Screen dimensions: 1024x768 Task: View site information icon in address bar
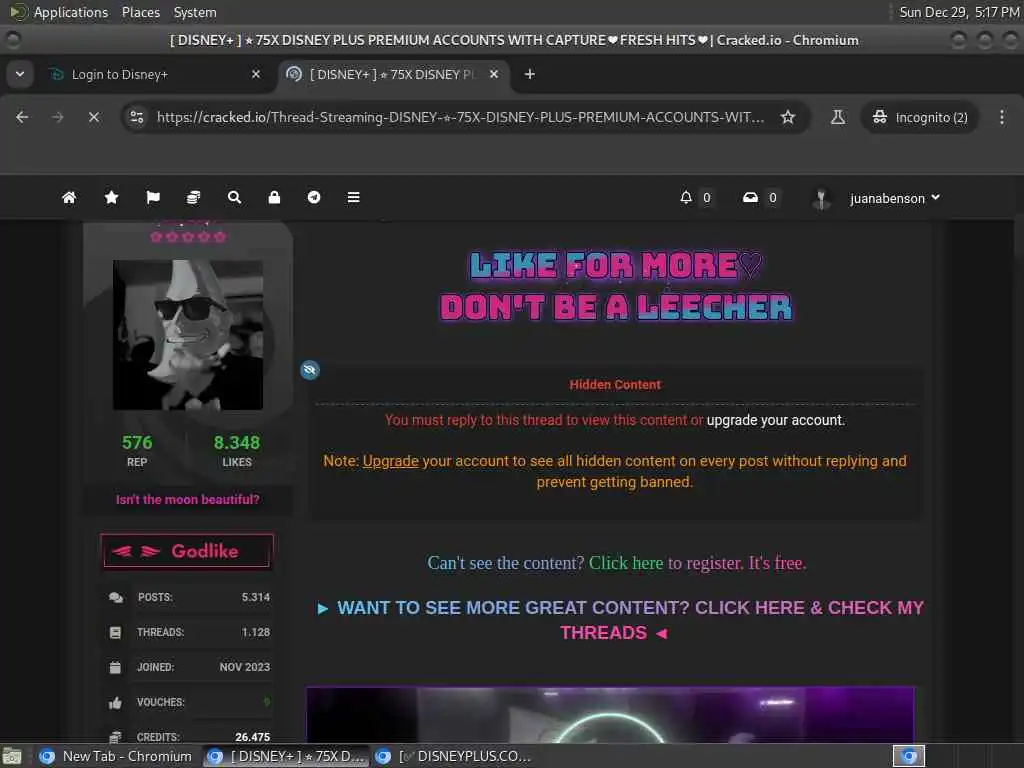(137, 117)
